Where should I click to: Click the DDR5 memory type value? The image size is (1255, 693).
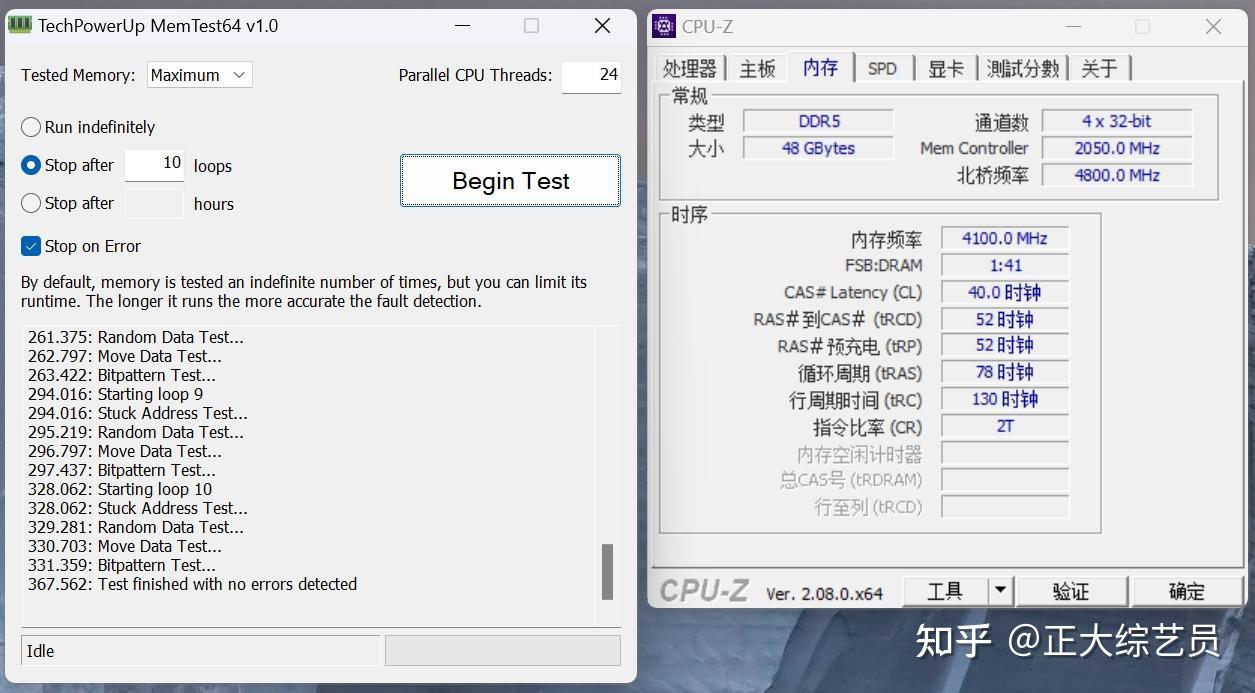tap(818, 121)
